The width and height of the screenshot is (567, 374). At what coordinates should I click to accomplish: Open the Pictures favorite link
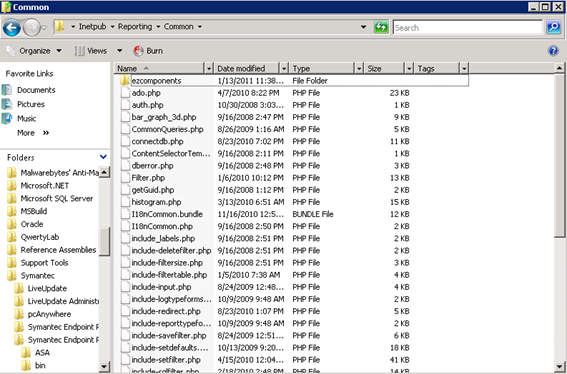click(31, 104)
